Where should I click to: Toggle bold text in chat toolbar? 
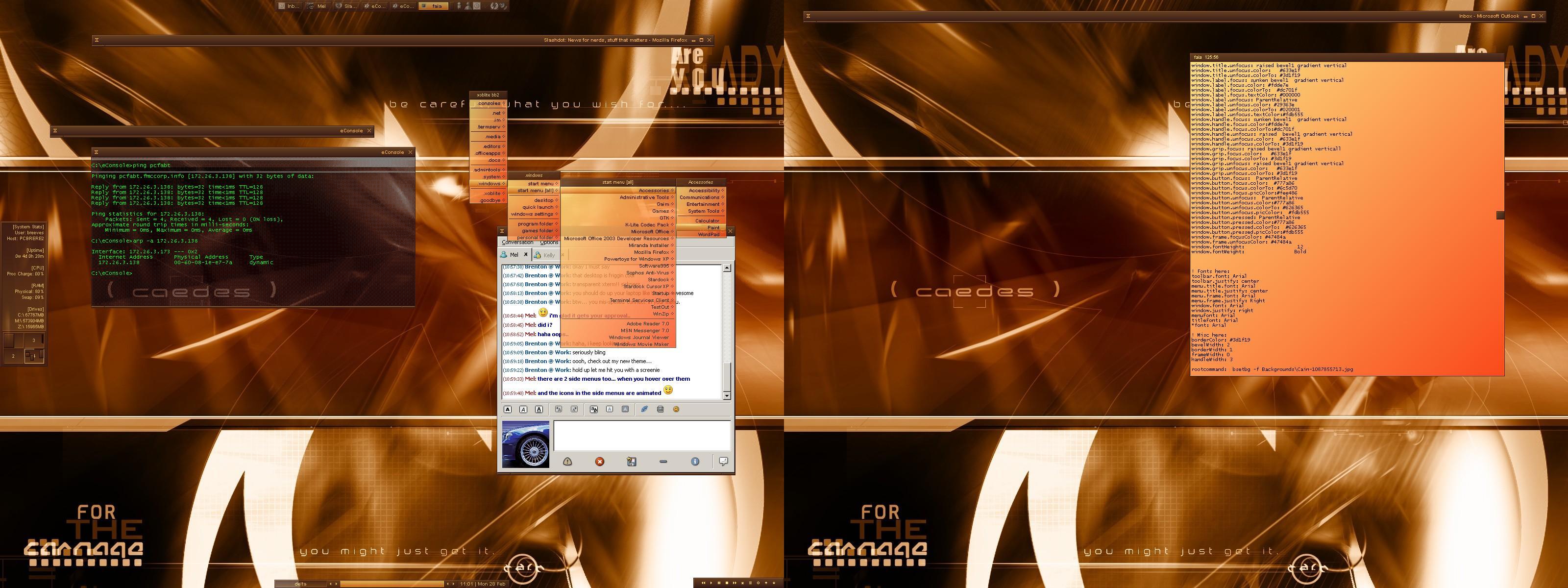(508, 410)
